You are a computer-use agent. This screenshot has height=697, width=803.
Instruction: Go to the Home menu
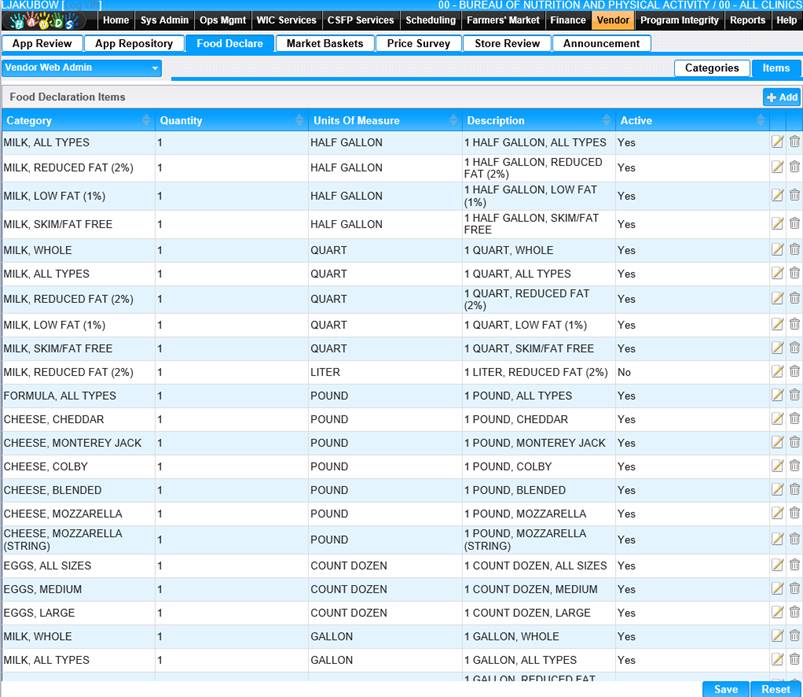(x=116, y=20)
